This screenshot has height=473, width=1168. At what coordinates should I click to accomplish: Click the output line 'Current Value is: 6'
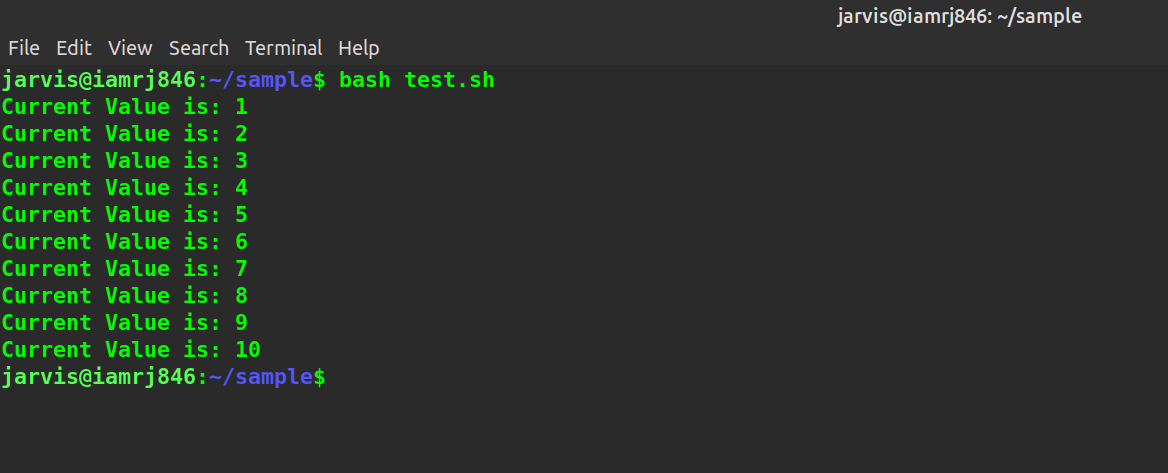click(x=124, y=242)
